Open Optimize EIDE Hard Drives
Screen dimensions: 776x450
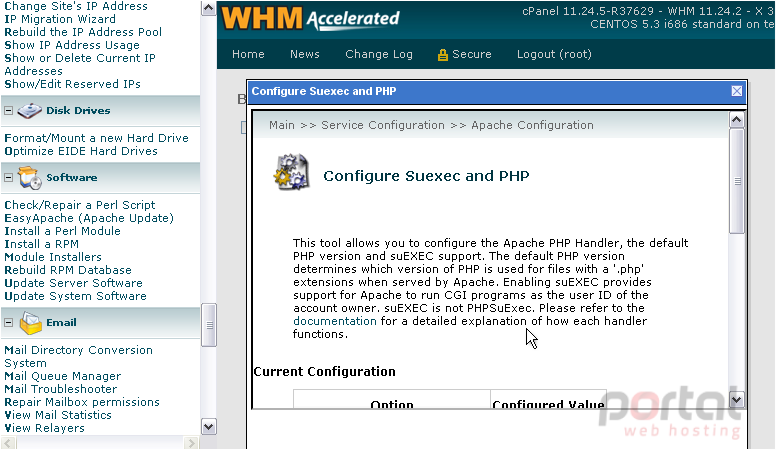coord(81,151)
